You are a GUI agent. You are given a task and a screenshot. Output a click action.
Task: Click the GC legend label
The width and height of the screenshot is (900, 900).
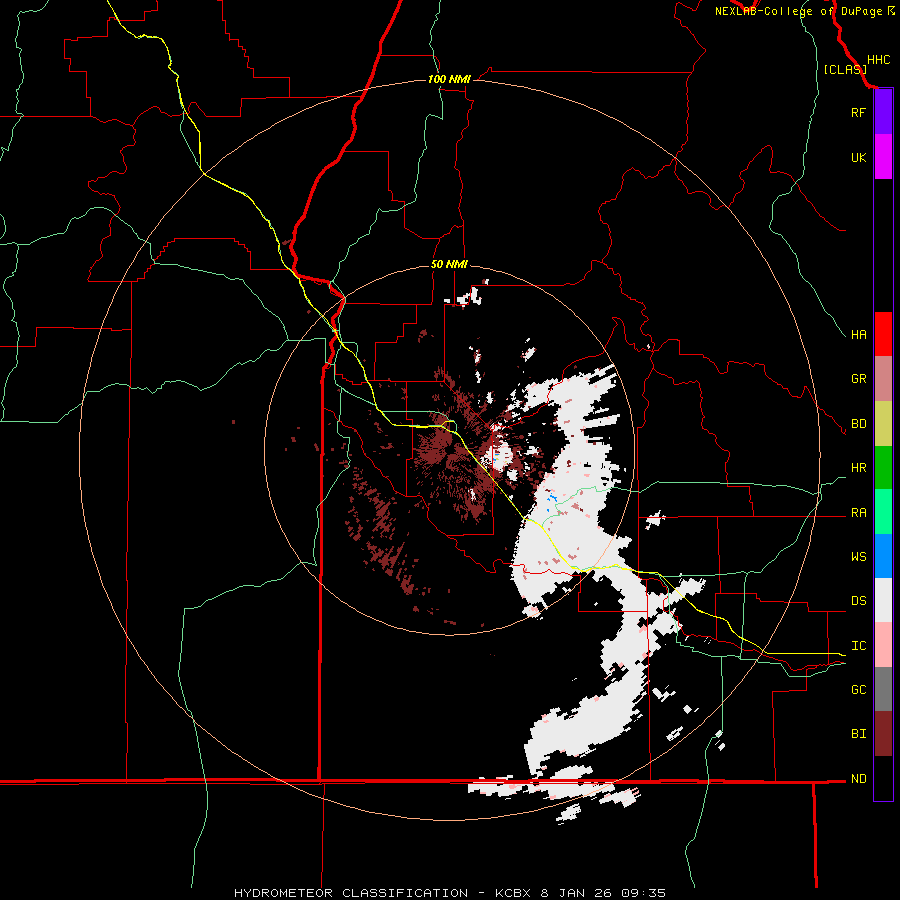click(858, 690)
